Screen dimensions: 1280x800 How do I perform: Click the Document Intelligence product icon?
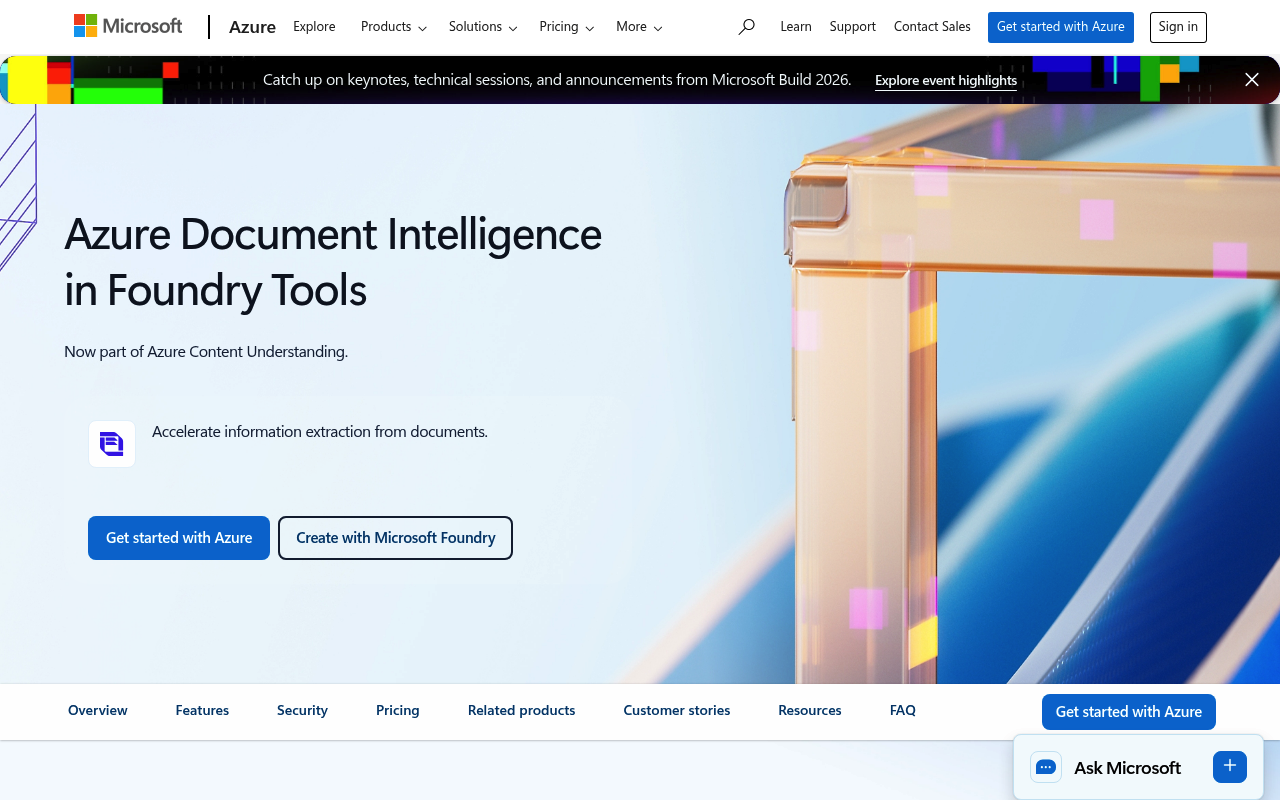(112, 444)
